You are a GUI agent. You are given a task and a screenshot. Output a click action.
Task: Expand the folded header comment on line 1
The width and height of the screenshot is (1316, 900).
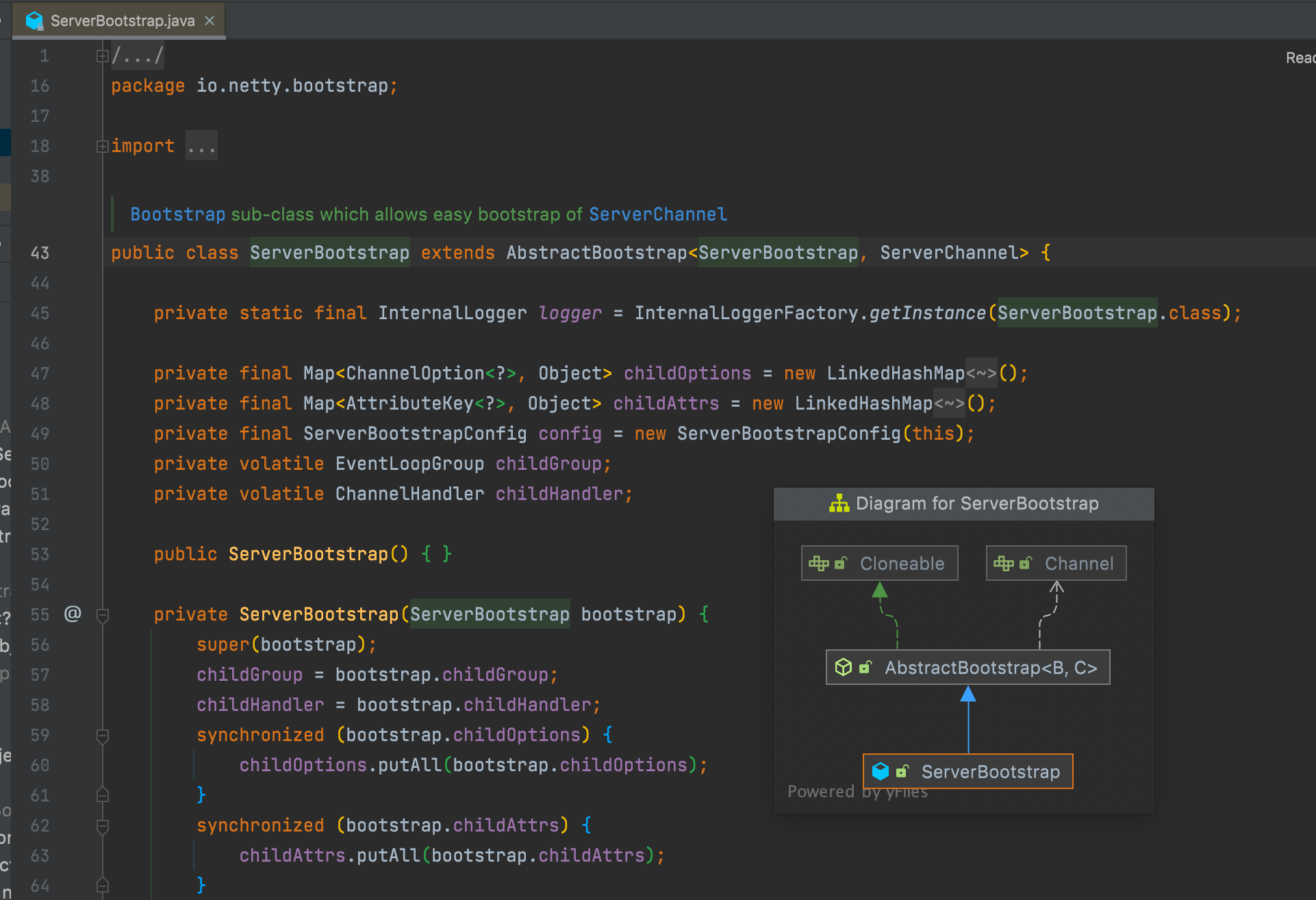click(x=102, y=56)
